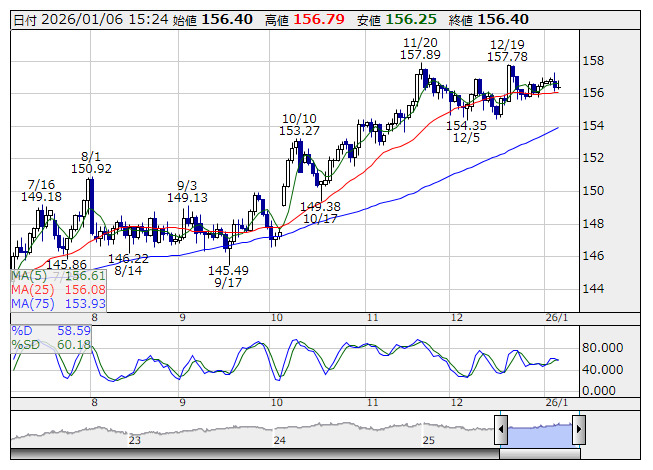
Task: Click the 11/20 peak label 157.89
Action: [x=421, y=56]
